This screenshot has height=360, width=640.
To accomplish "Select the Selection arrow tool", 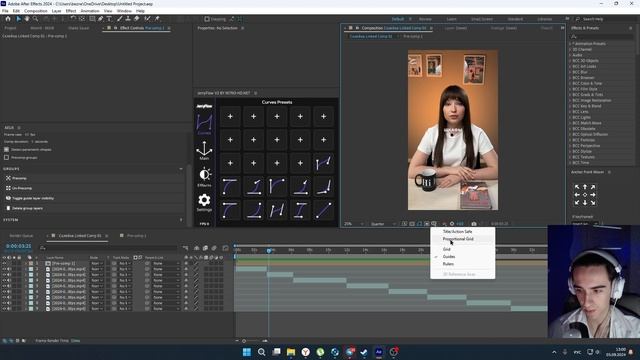I will coord(18,19).
